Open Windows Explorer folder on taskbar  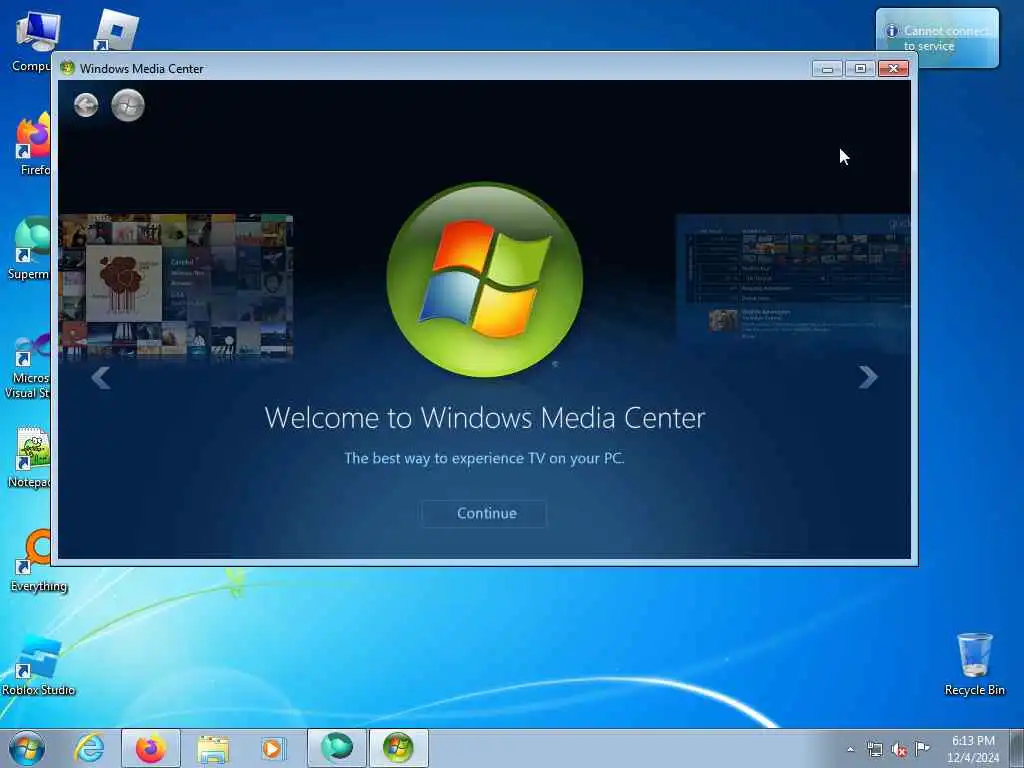pyautogui.click(x=213, y=749)
